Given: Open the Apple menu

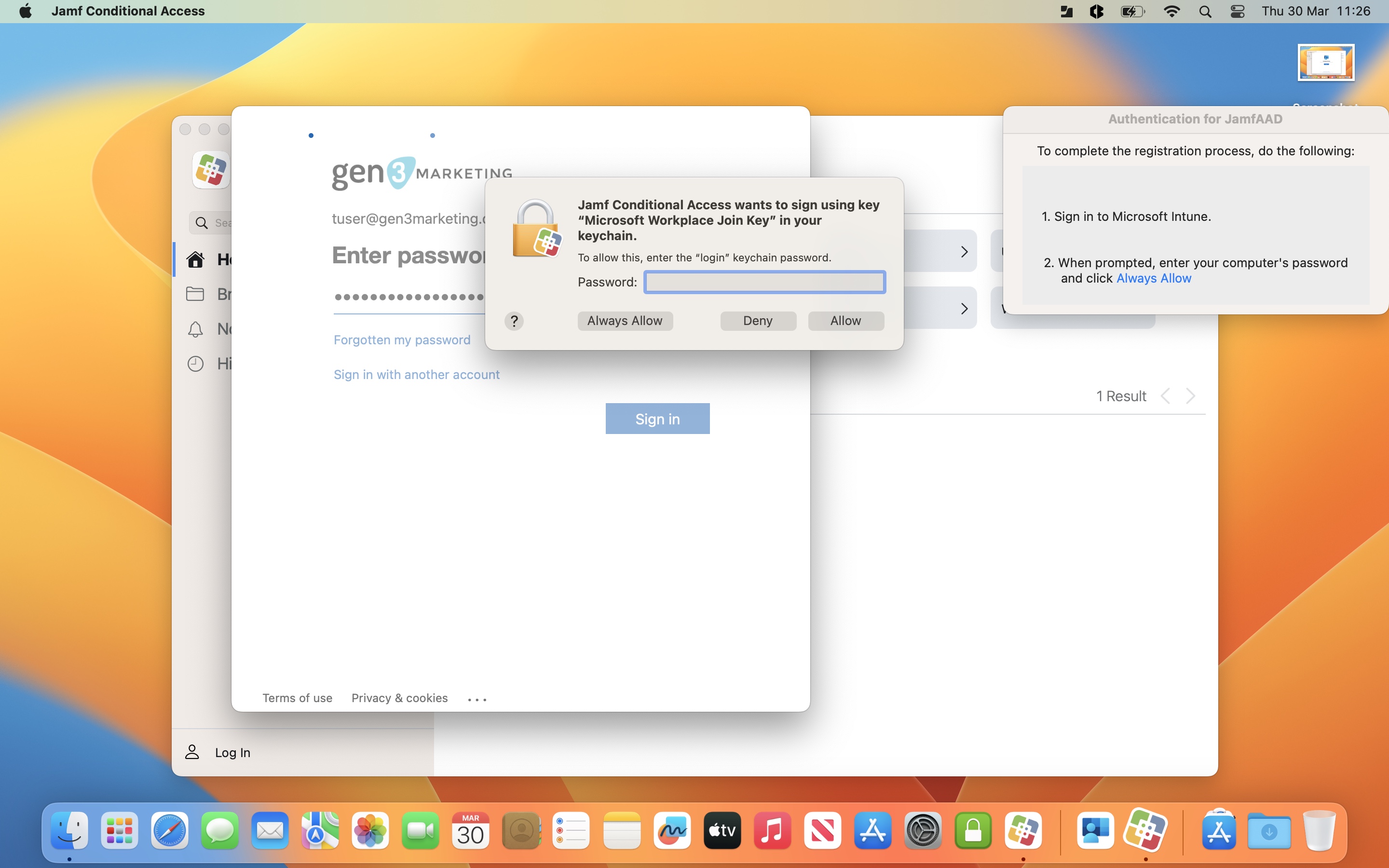Looking at the screenshot, I should tap(25, 11).
